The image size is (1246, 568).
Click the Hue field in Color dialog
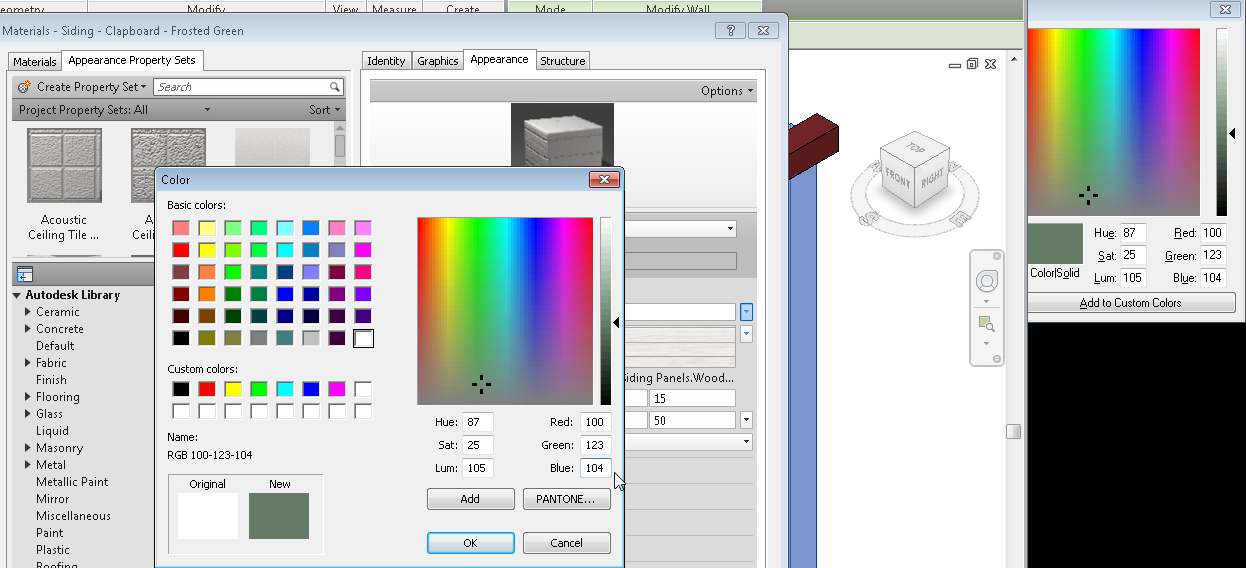pyautogui.click(x=477, y=422)
